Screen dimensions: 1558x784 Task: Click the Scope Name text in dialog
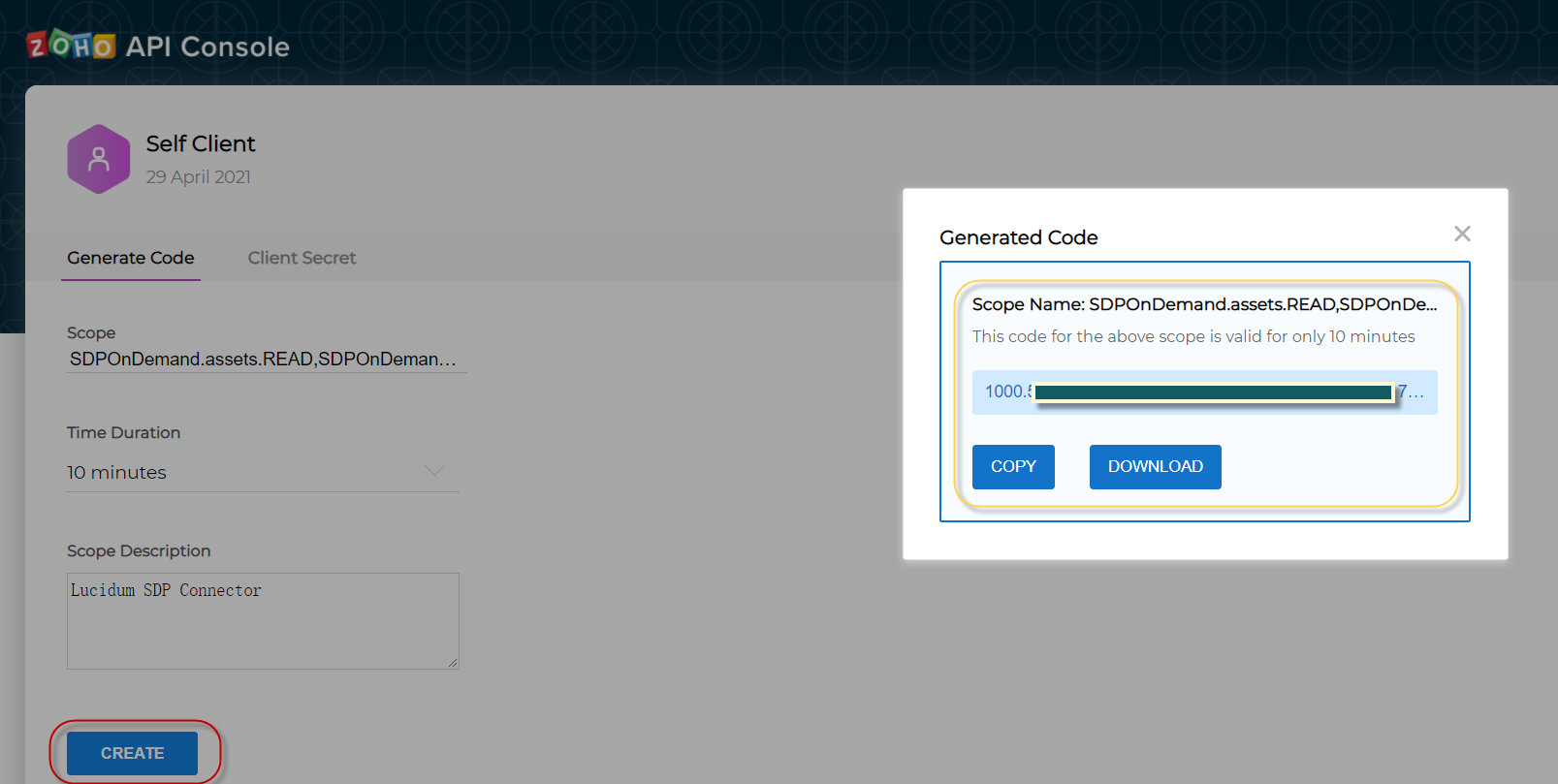coord(1204,304)
